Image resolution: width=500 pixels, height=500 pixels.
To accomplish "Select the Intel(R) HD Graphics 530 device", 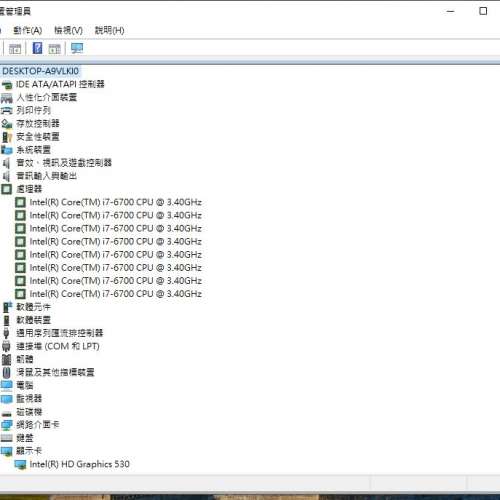I will [79, 464].
